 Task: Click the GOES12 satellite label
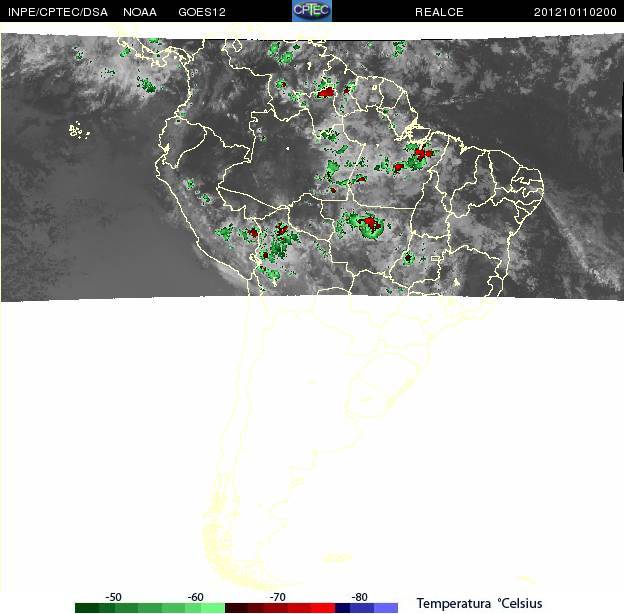[x=202, y=12]
